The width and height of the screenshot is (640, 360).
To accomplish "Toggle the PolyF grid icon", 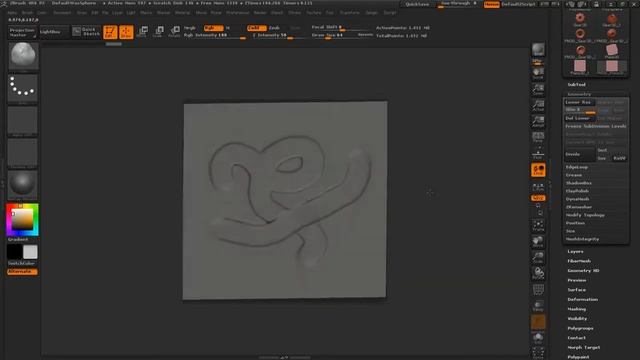I will [x=538, y=290].
